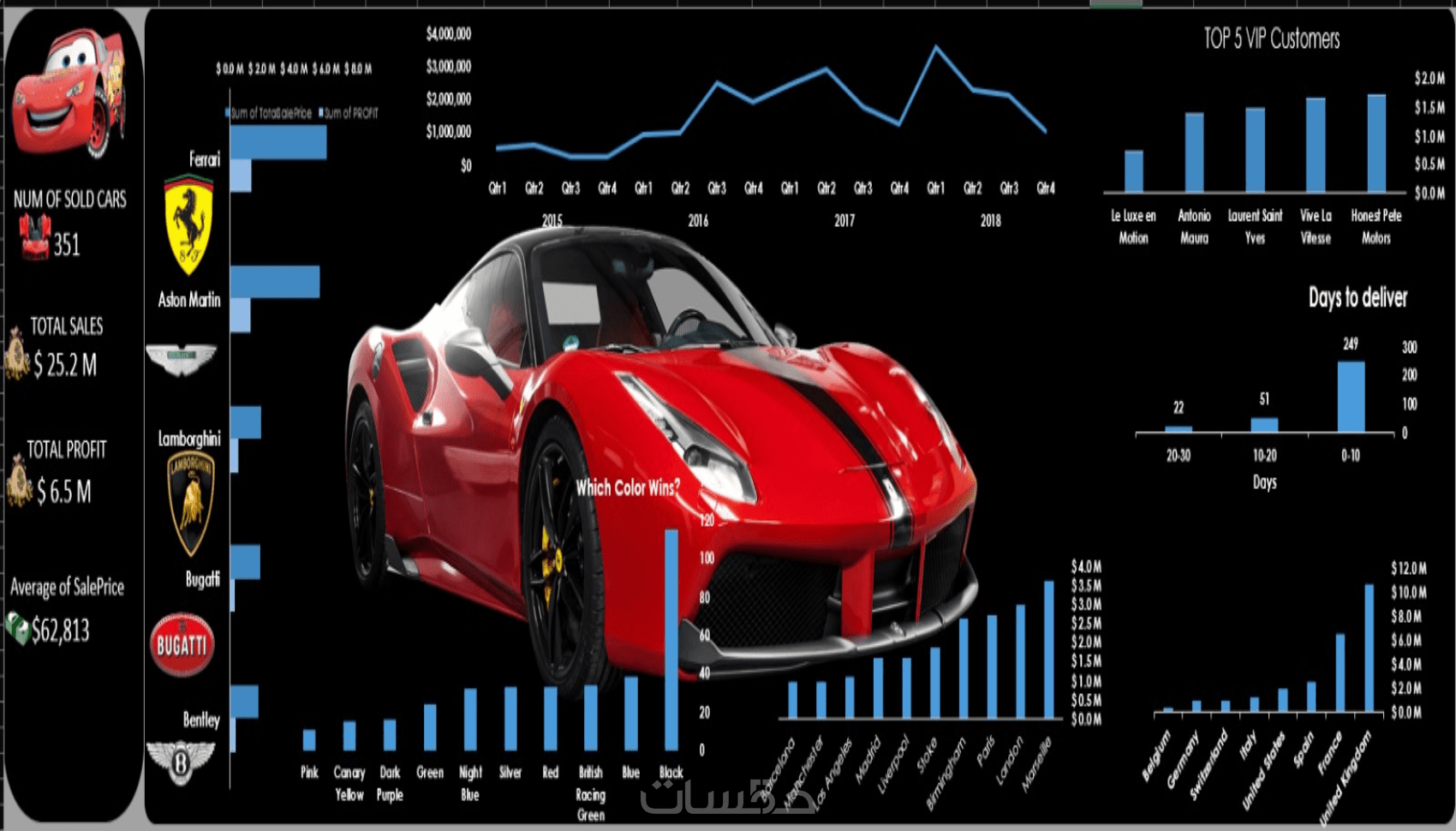Select Bugatti's total sale price bar
Viewport: 1456px width, 831px height.
[x=245, y=562]
